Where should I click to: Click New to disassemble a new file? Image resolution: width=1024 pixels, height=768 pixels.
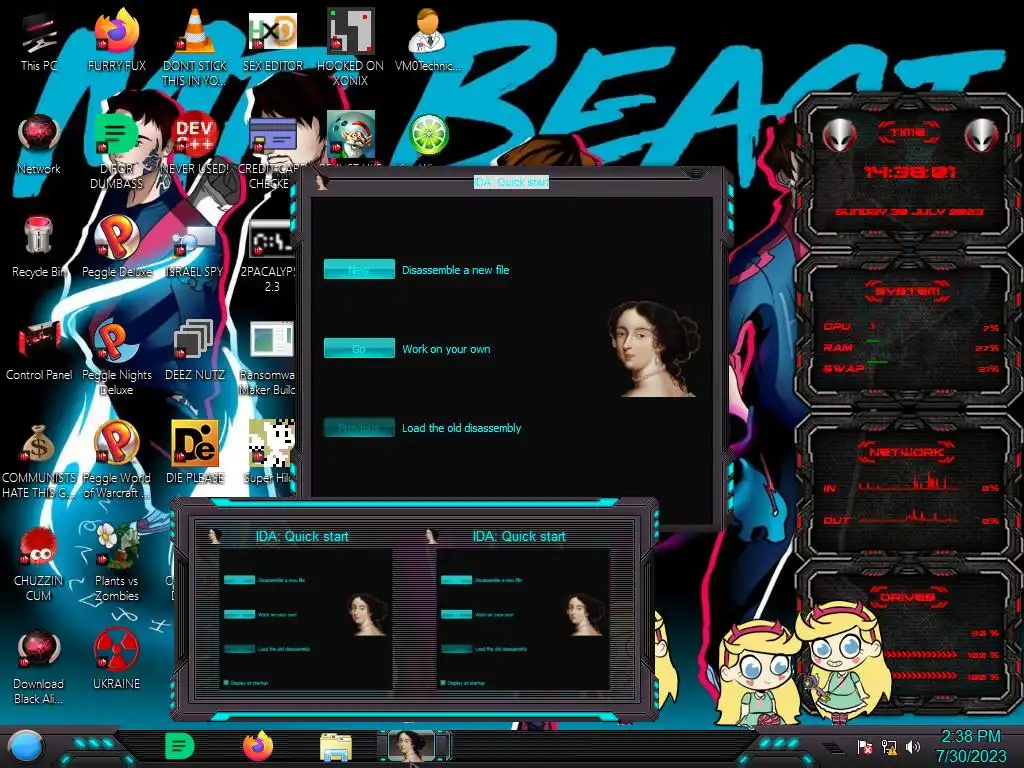coord(359,269)
